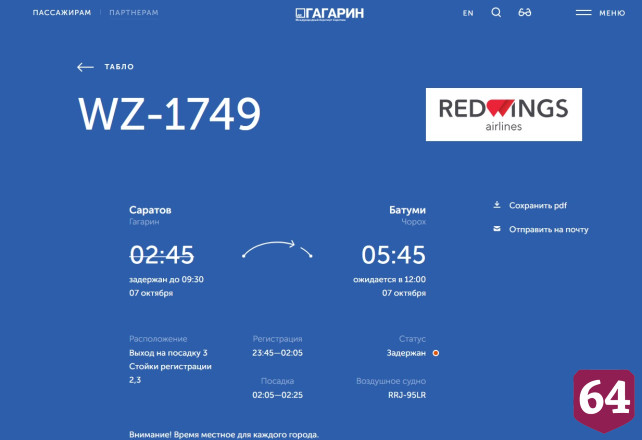Click the Сохранить pdf link
This screenshot has height=440, width=642.
538,205
